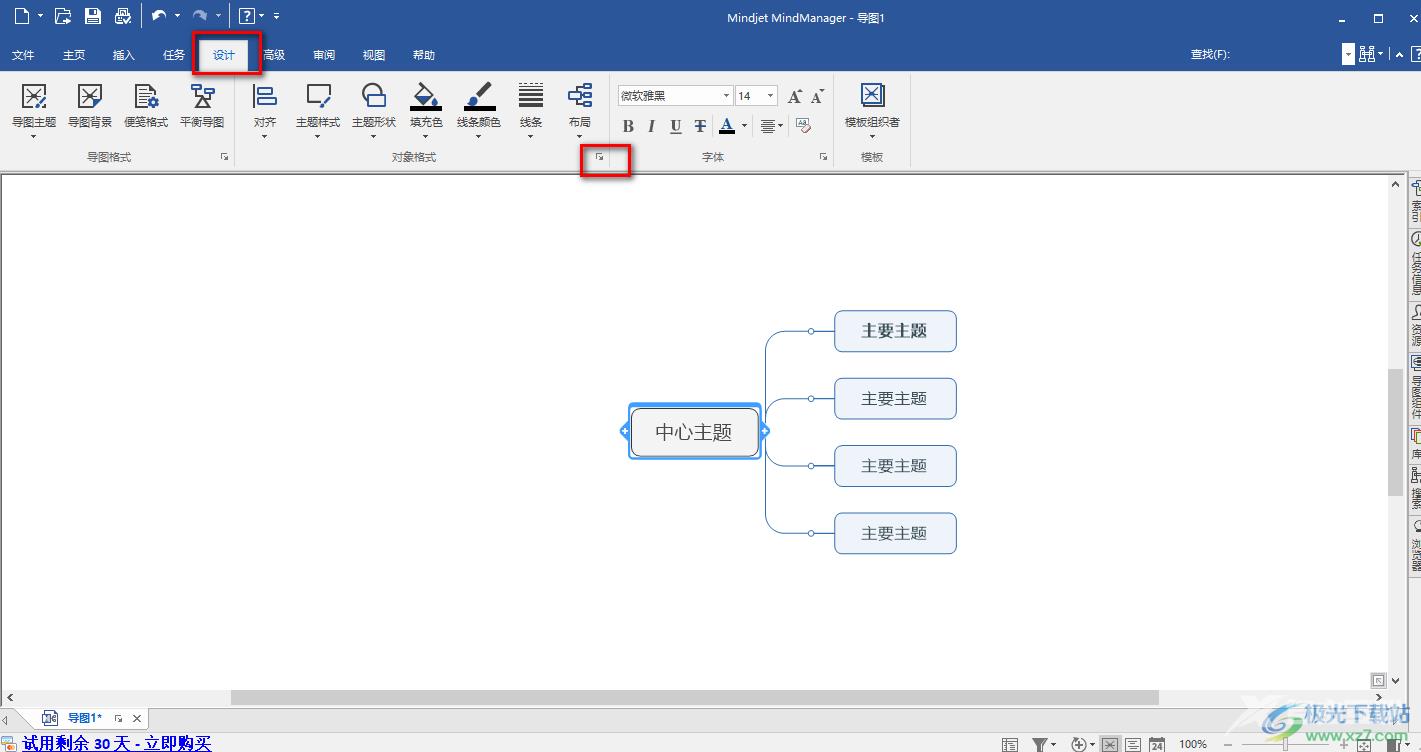The height and width of the screenshot is (752, 1421).
Task: Open the New document dropdown arrow
Action: 41,16
